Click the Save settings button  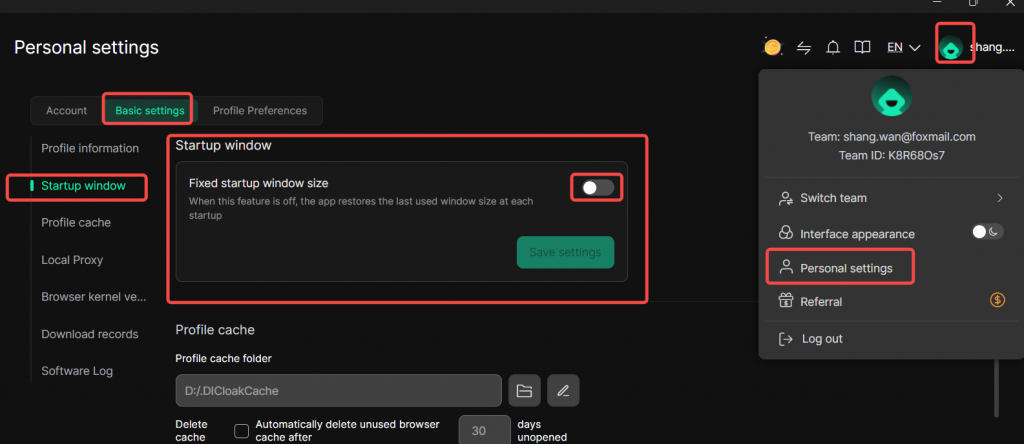(x=566, y=252)
